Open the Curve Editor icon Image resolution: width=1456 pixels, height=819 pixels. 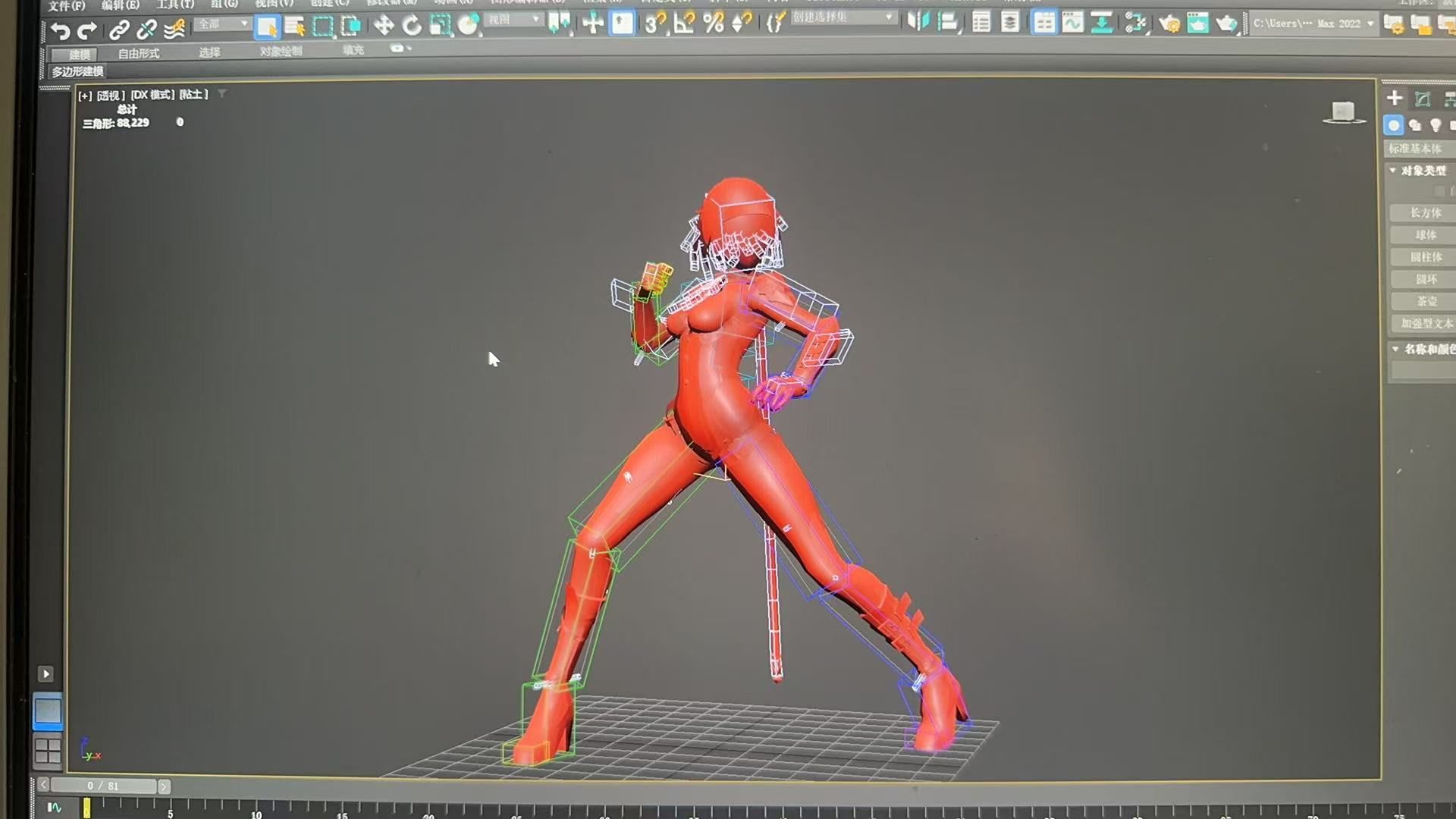(1072, 23)
